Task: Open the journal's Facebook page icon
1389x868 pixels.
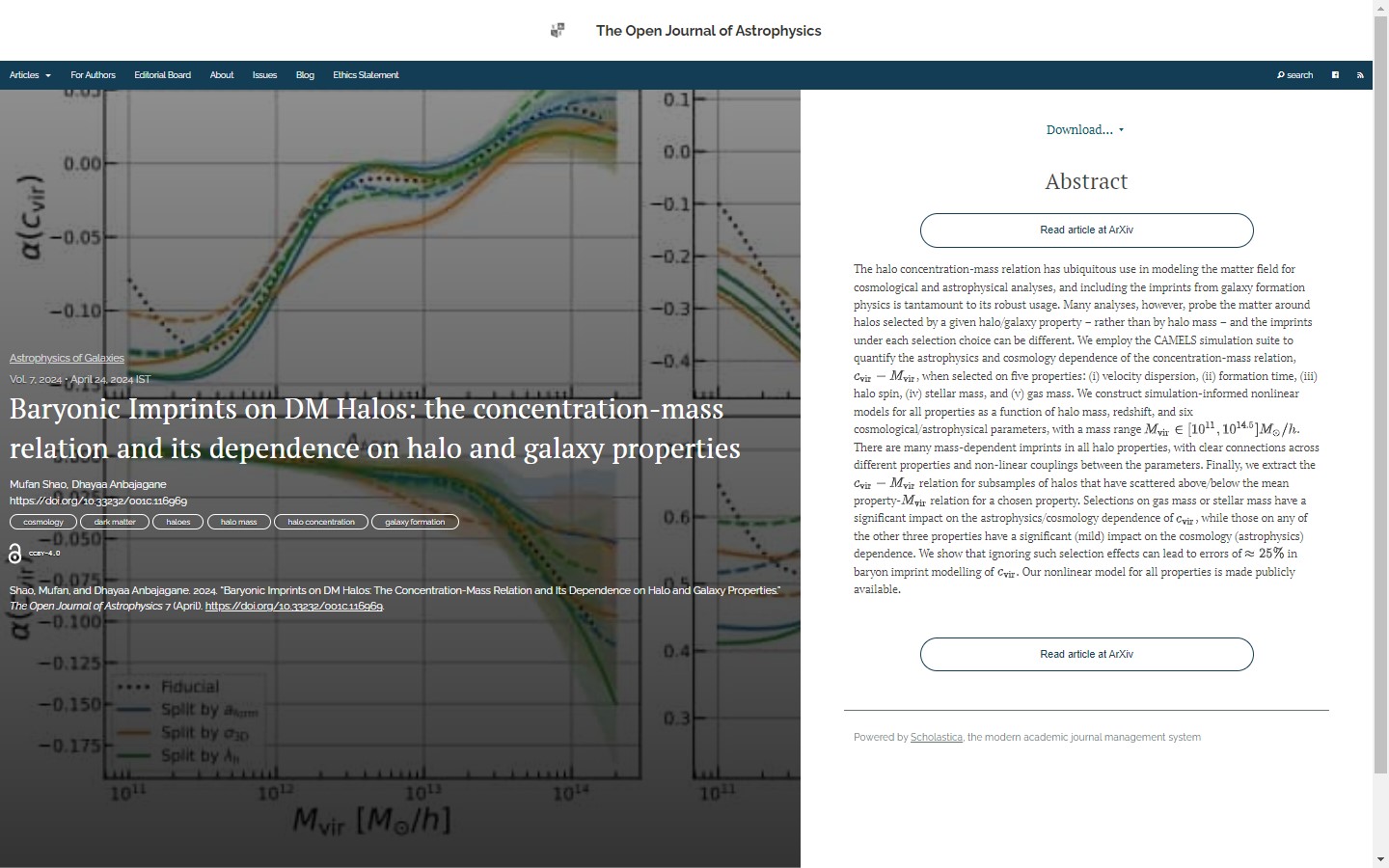Action: click(1335, 75)
